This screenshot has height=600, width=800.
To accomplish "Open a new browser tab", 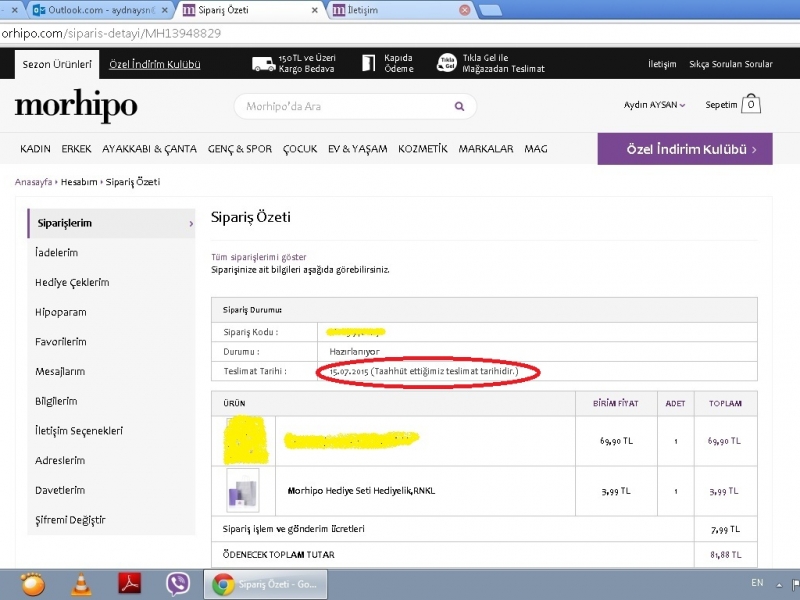I will (490, 10).
